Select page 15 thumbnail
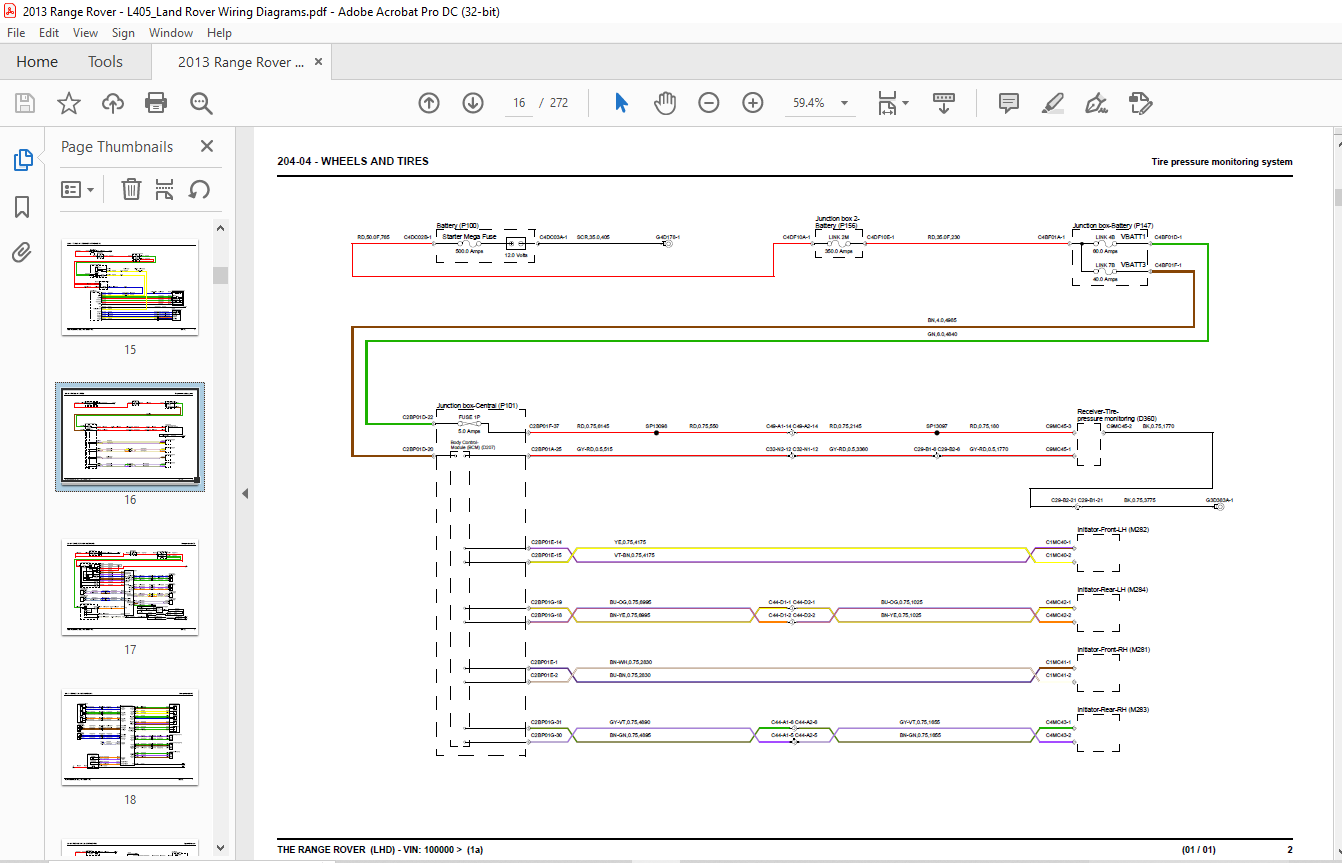This screenshot has height=863, width=1342. pos(130,287)
